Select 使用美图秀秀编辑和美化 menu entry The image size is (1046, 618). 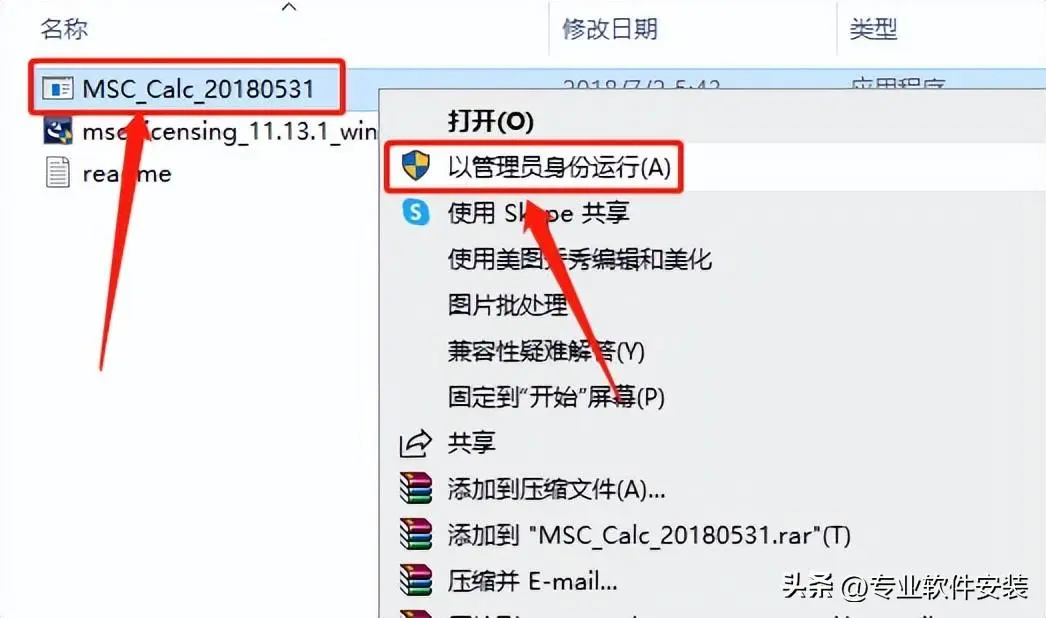coord(580,259)
